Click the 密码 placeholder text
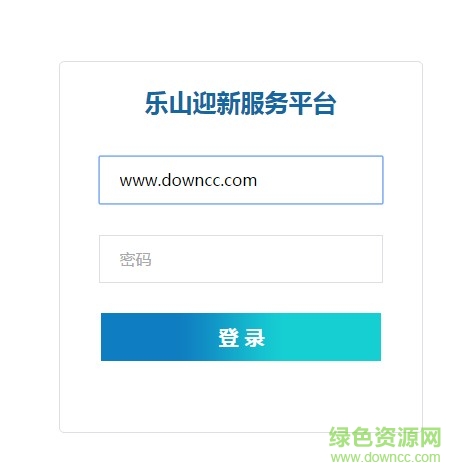This screenshot has width=464, height=476. point(135,259)
